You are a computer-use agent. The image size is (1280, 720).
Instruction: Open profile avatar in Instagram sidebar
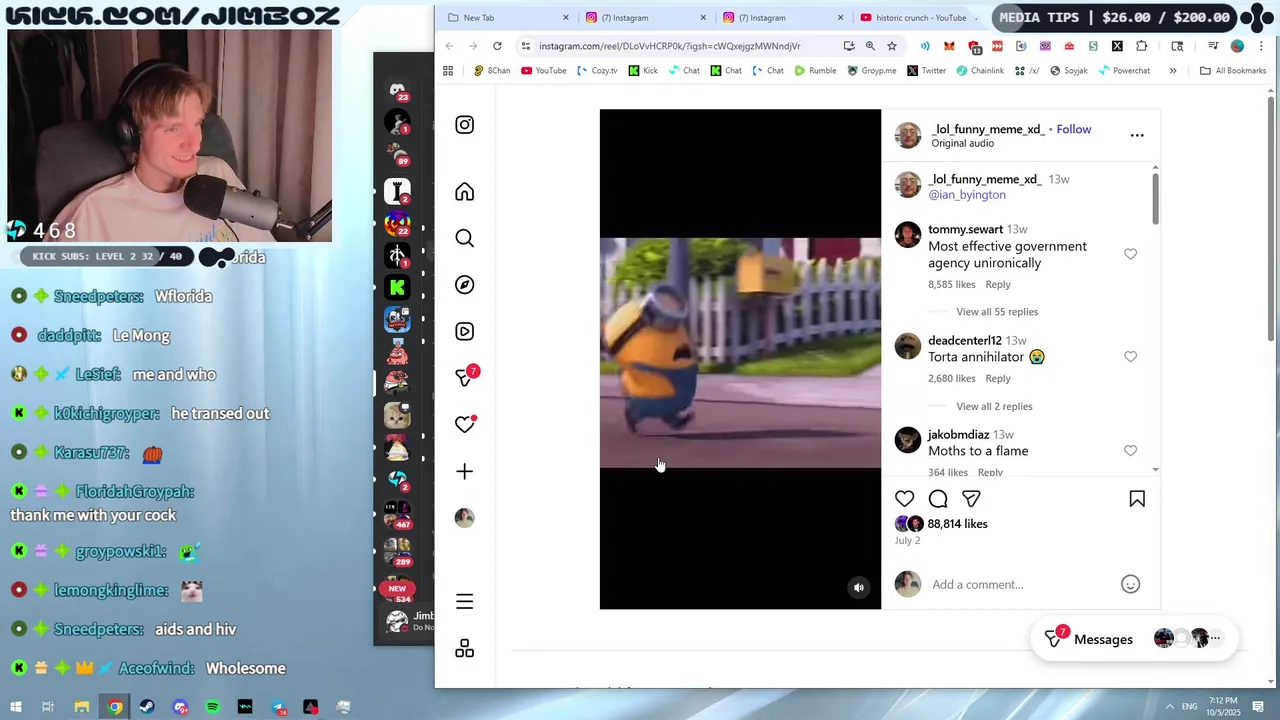pos(464,517)
